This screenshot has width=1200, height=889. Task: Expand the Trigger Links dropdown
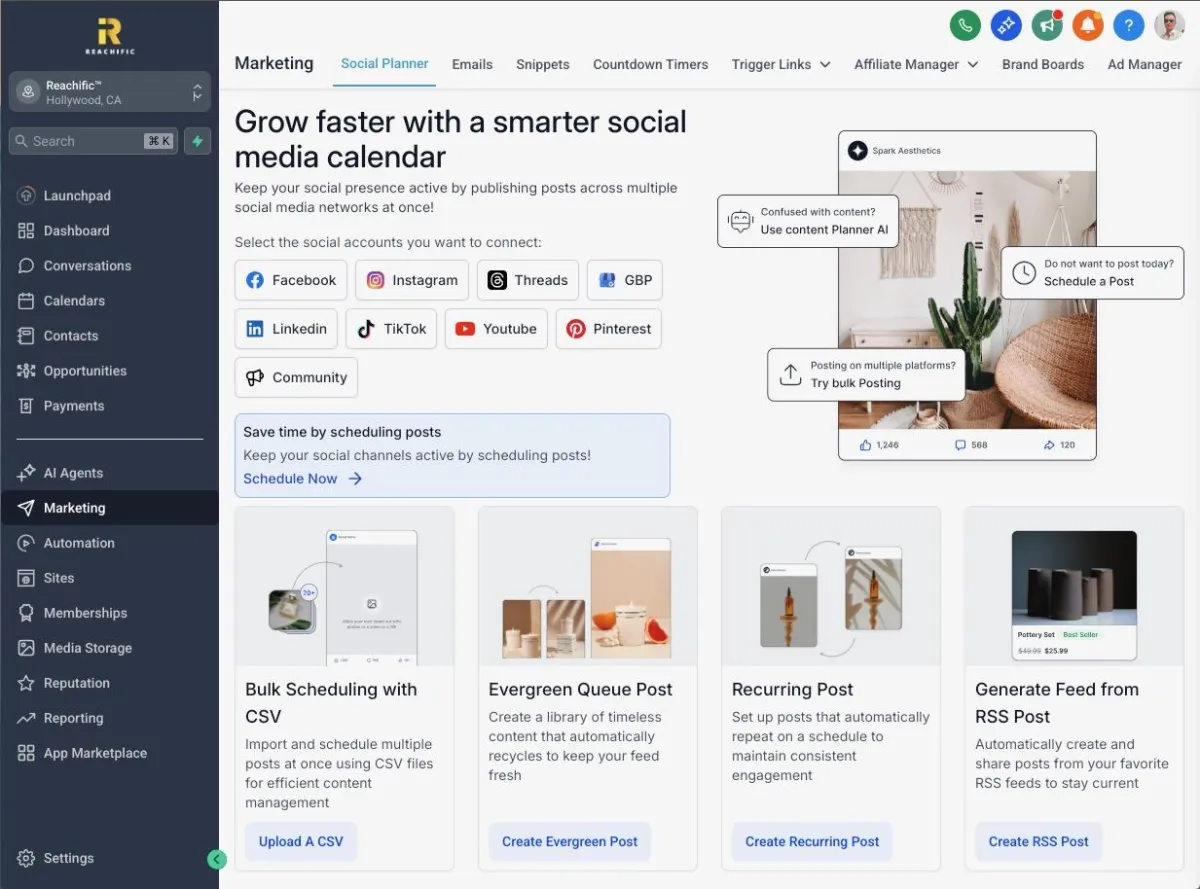781,64
